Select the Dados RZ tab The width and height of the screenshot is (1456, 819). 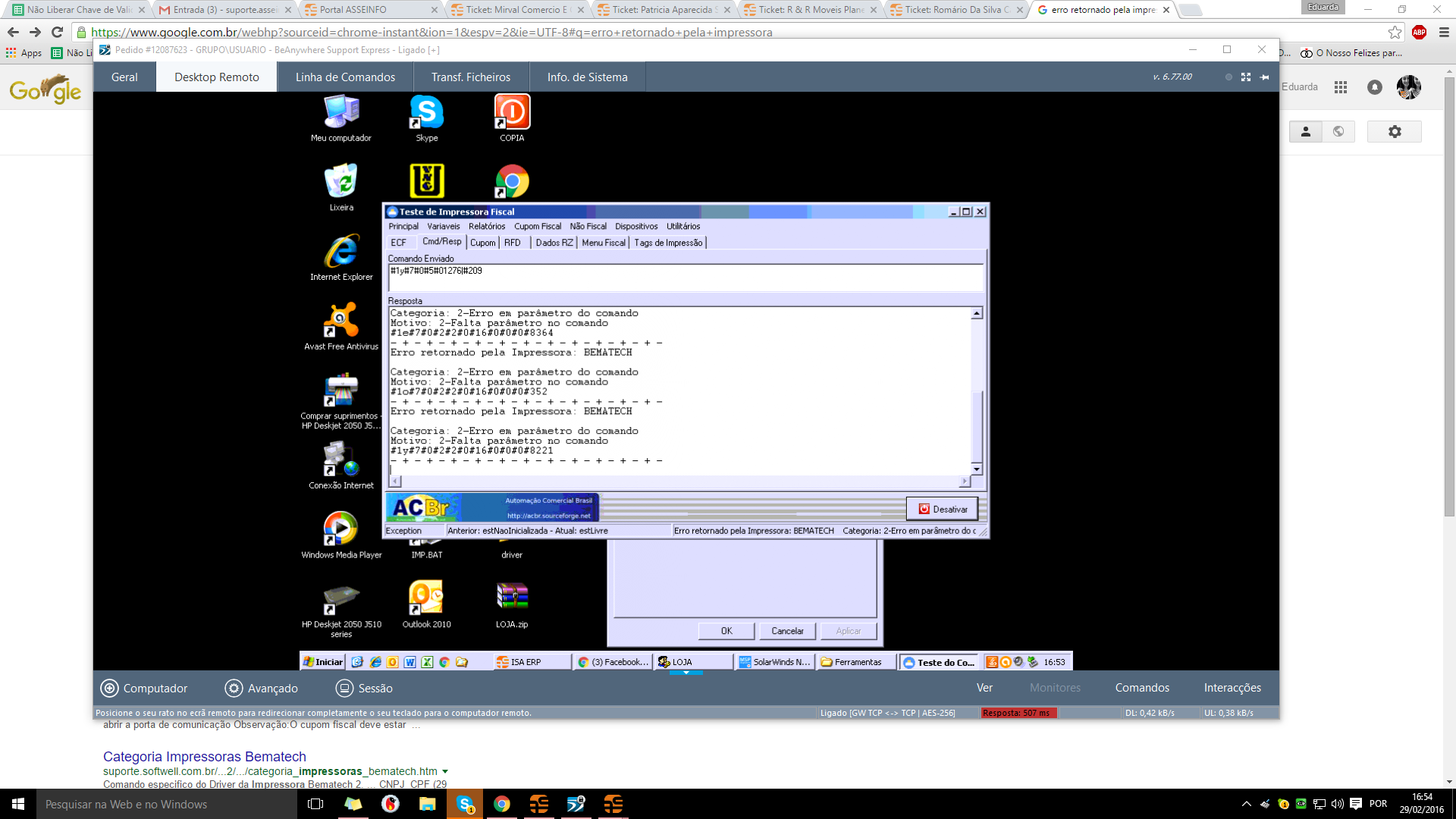coord(554,243)
